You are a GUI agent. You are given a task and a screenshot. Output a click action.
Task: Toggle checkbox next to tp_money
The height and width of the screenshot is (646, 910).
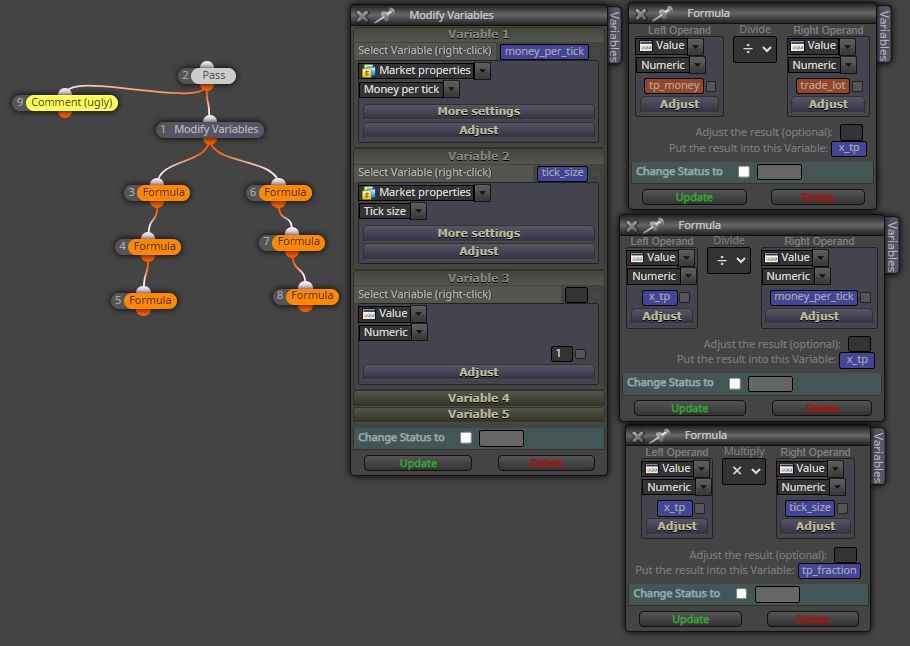[x=711, y=86]
